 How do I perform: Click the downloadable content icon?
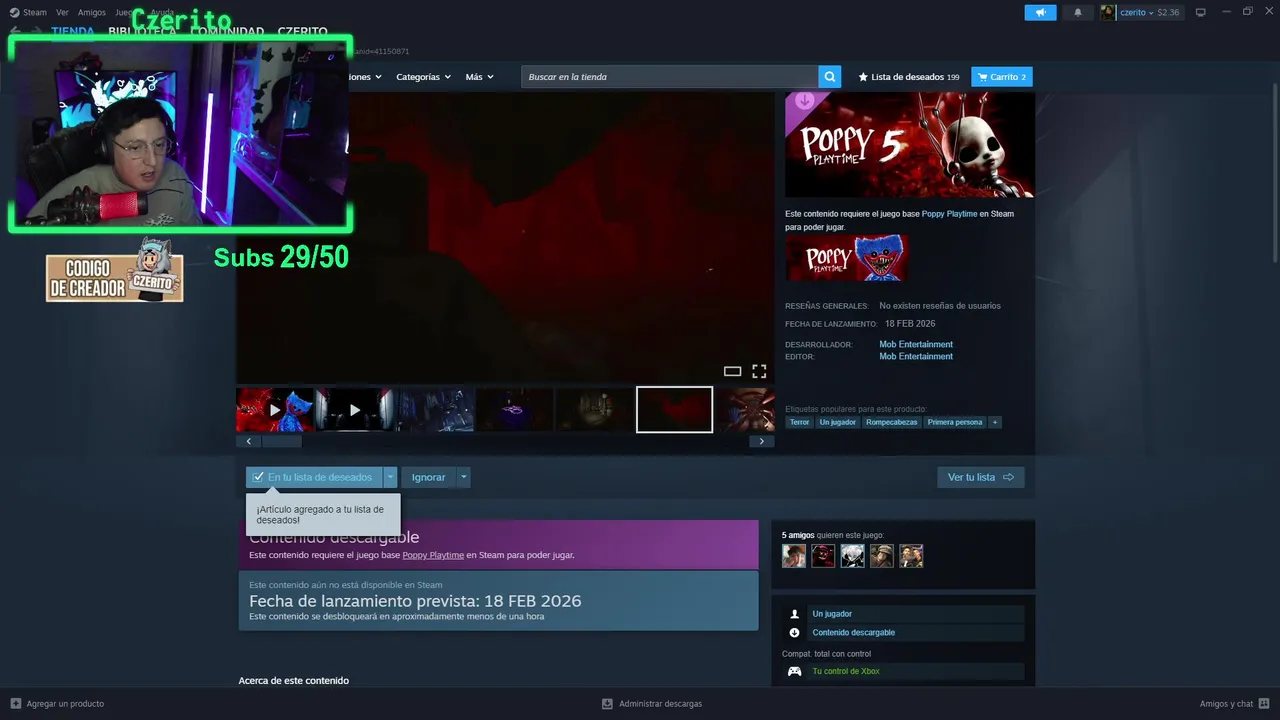[794, 633]
